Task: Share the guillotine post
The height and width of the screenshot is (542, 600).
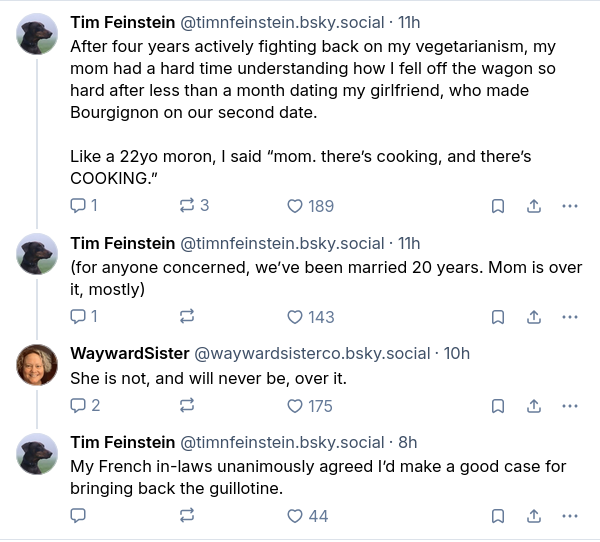Action: [534, 516]
